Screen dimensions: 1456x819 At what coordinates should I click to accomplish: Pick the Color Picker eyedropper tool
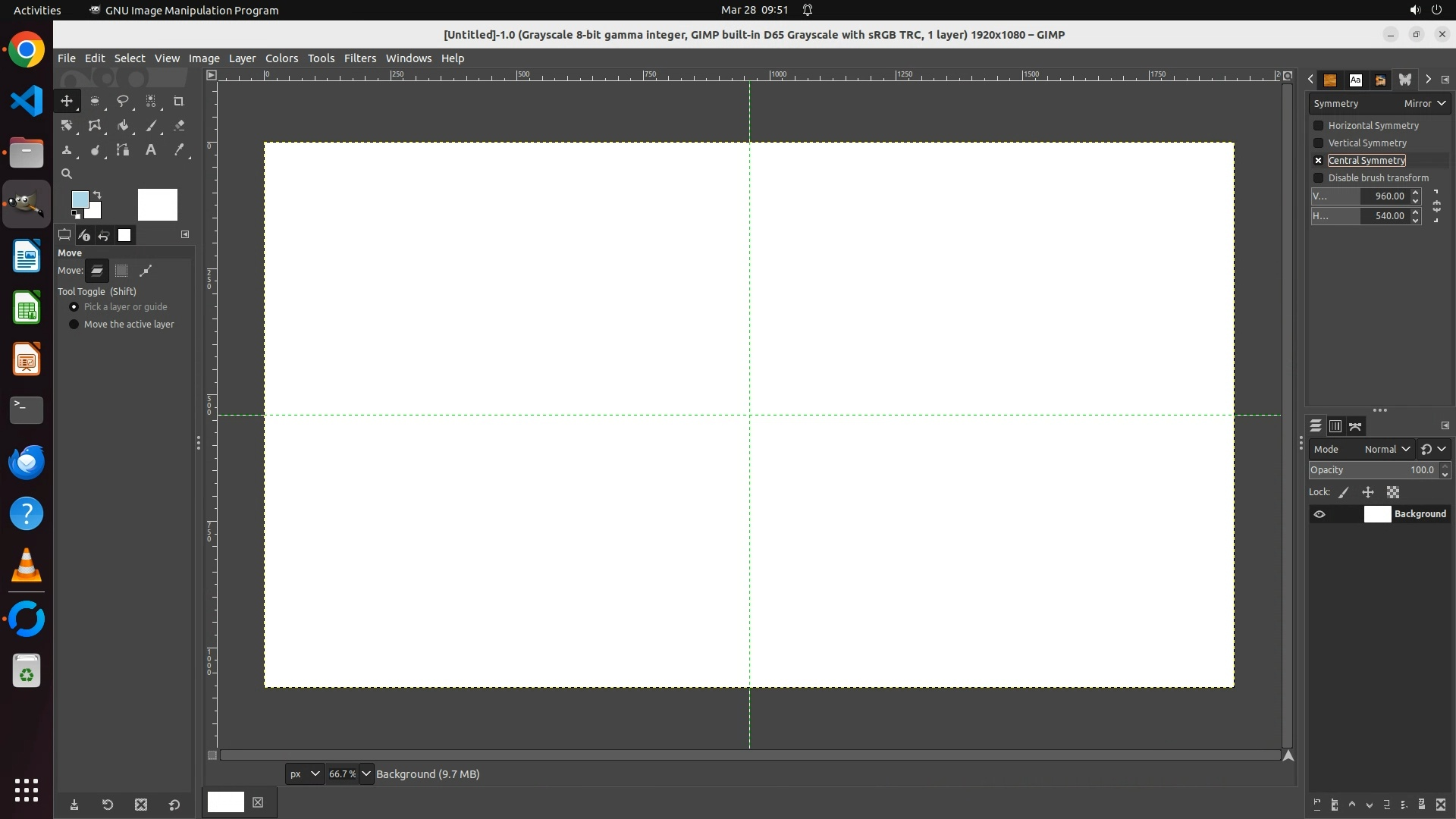point(179,150)
